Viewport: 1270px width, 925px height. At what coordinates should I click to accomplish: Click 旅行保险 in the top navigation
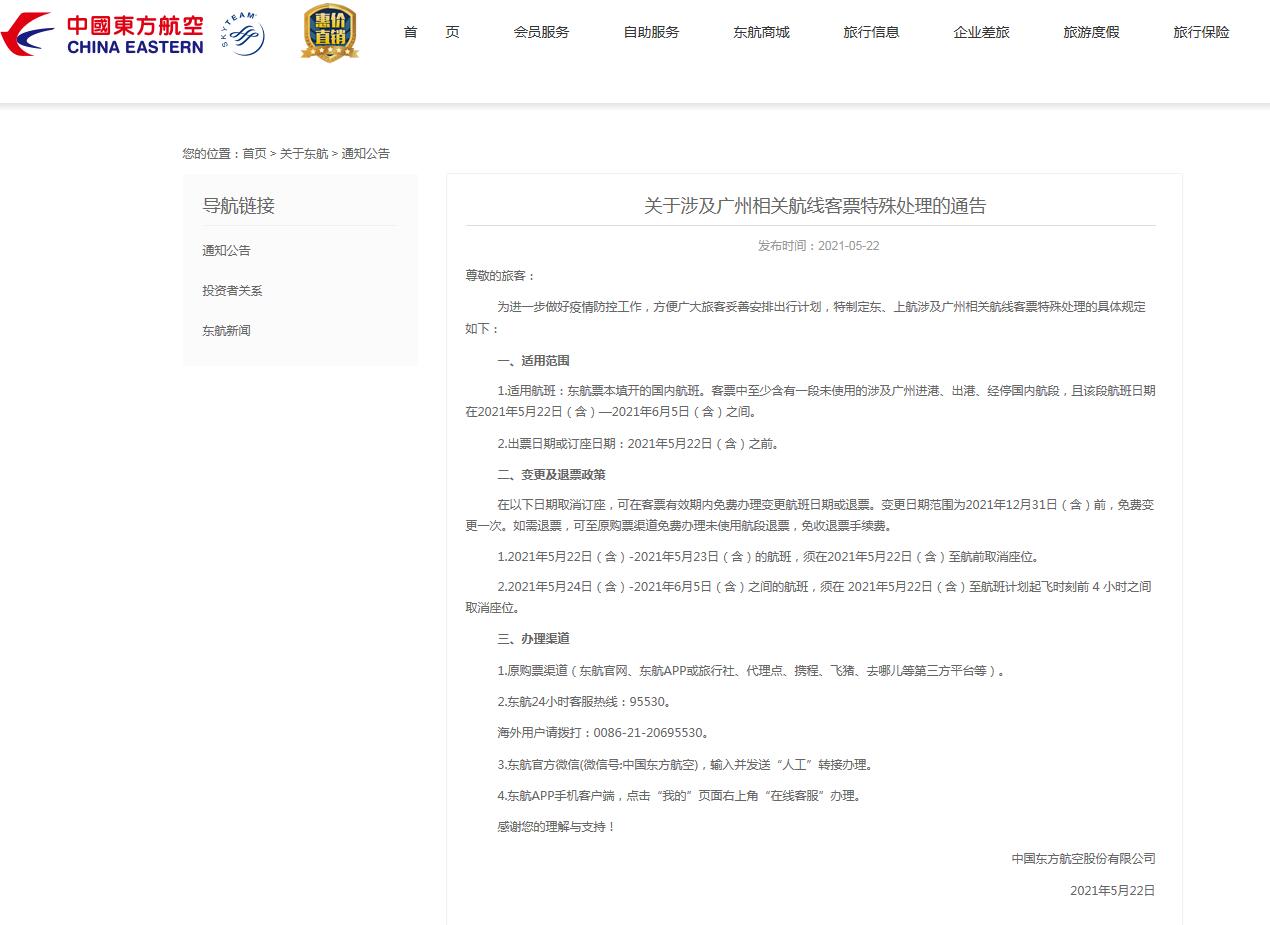point(1201,32)
